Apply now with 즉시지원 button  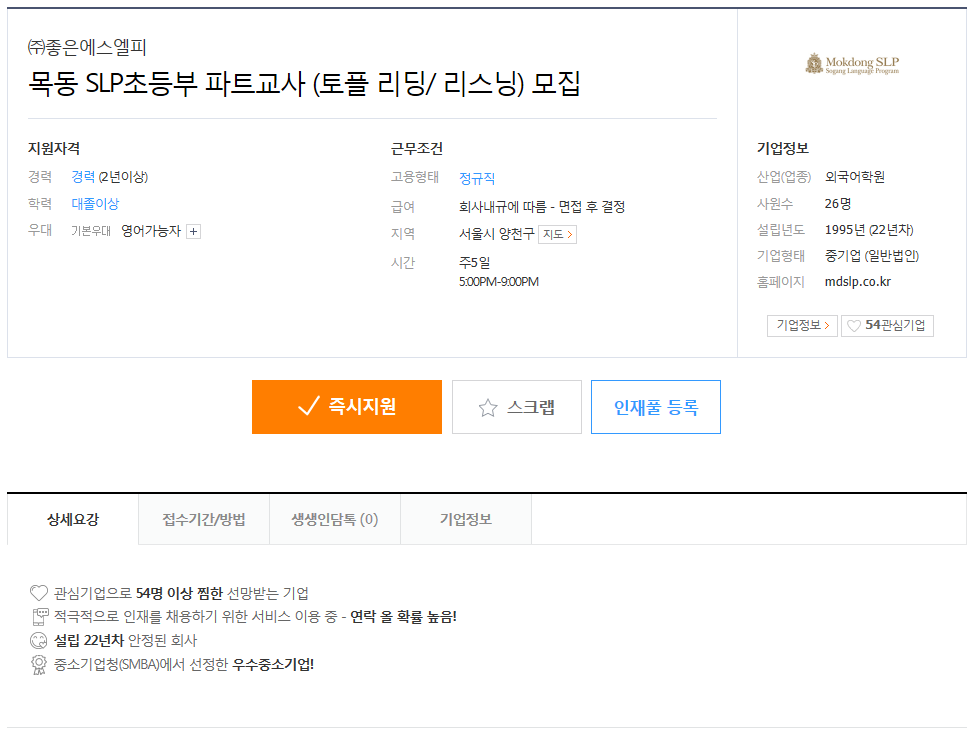click(x=347, y=407)
